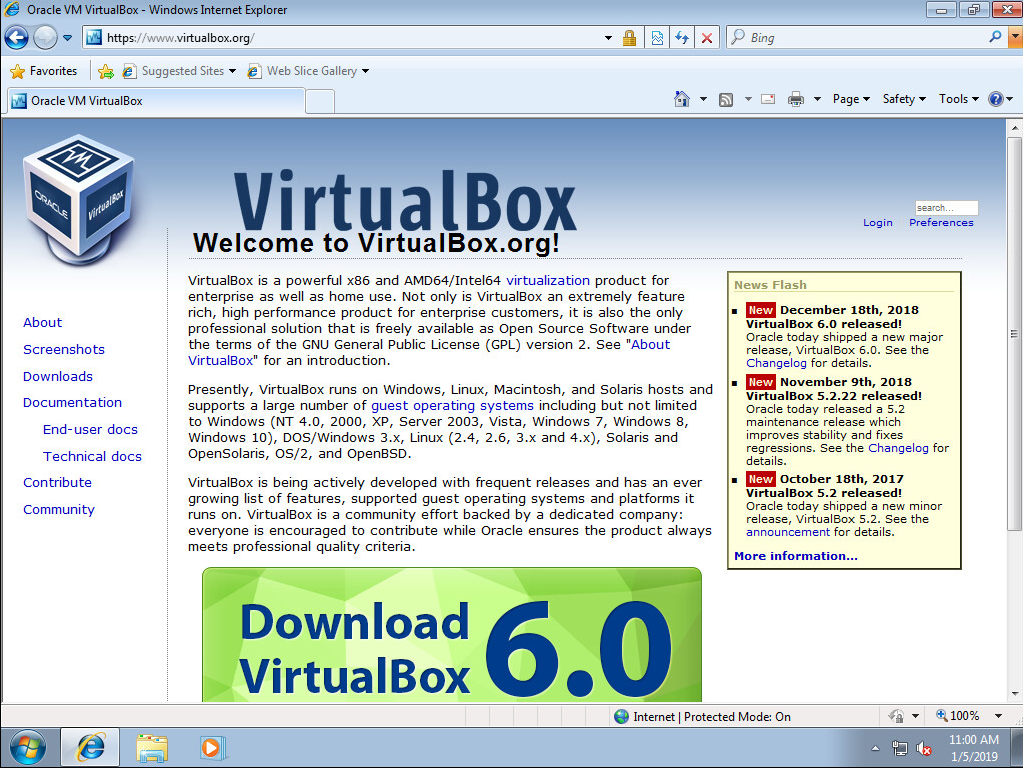Click Add to Favorites Bar icon
This screenshot has height=768, width=1023.
(x=106, y=71)
